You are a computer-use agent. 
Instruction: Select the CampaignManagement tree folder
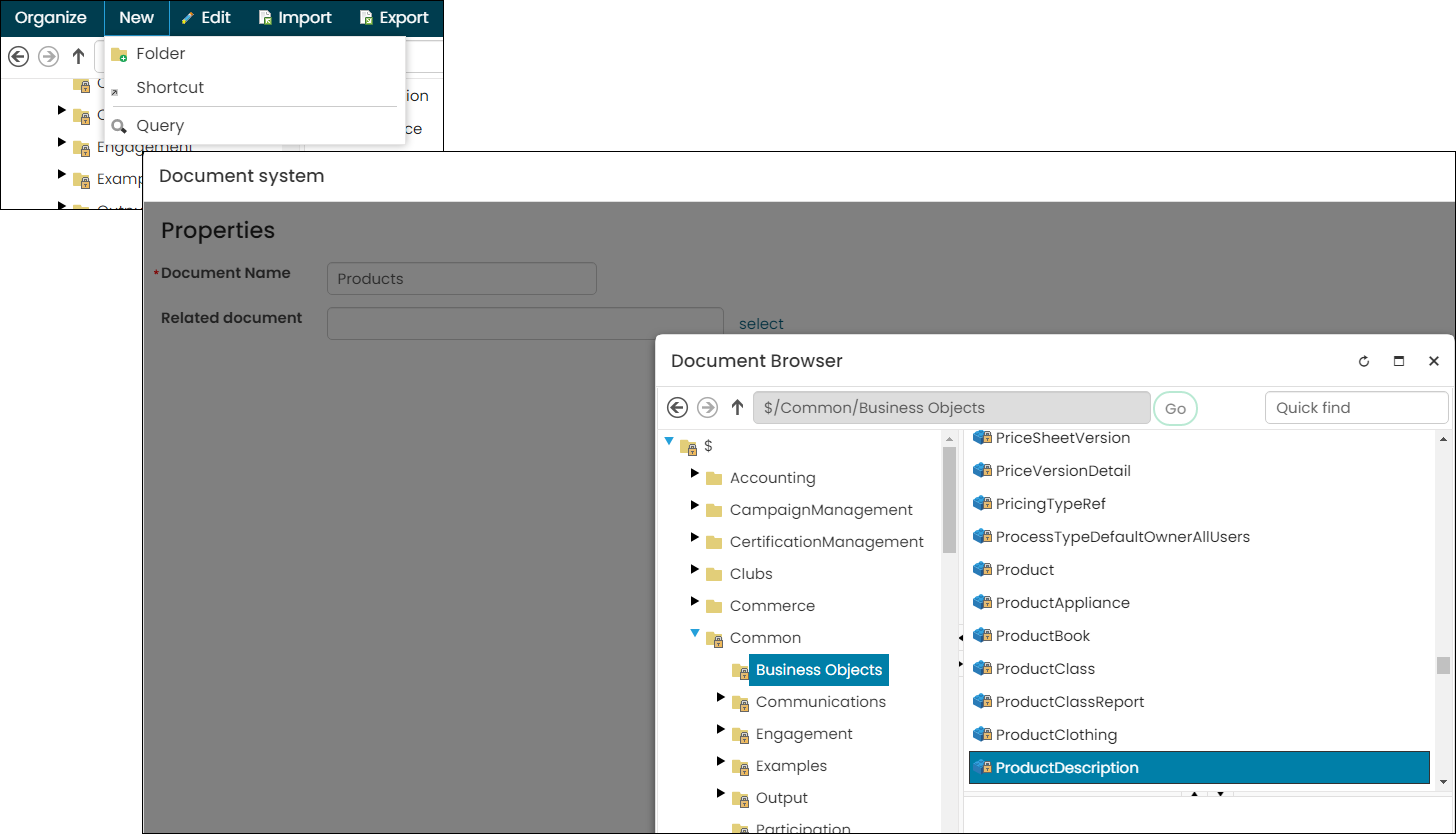[821, 510]
